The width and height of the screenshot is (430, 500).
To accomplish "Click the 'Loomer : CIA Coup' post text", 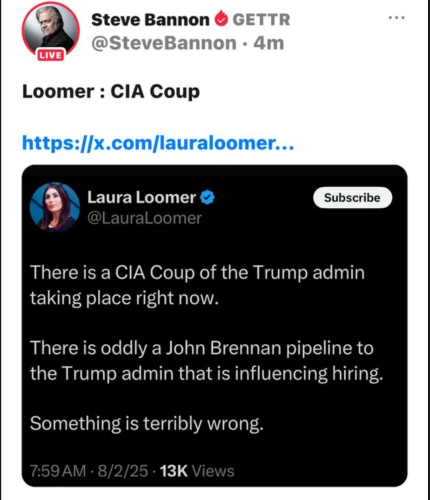I will [x=111, y=92].
